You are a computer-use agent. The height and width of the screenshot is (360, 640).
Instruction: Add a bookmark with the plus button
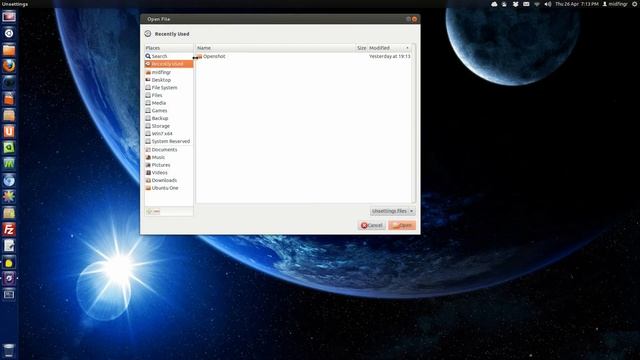(x=149, y=211)
